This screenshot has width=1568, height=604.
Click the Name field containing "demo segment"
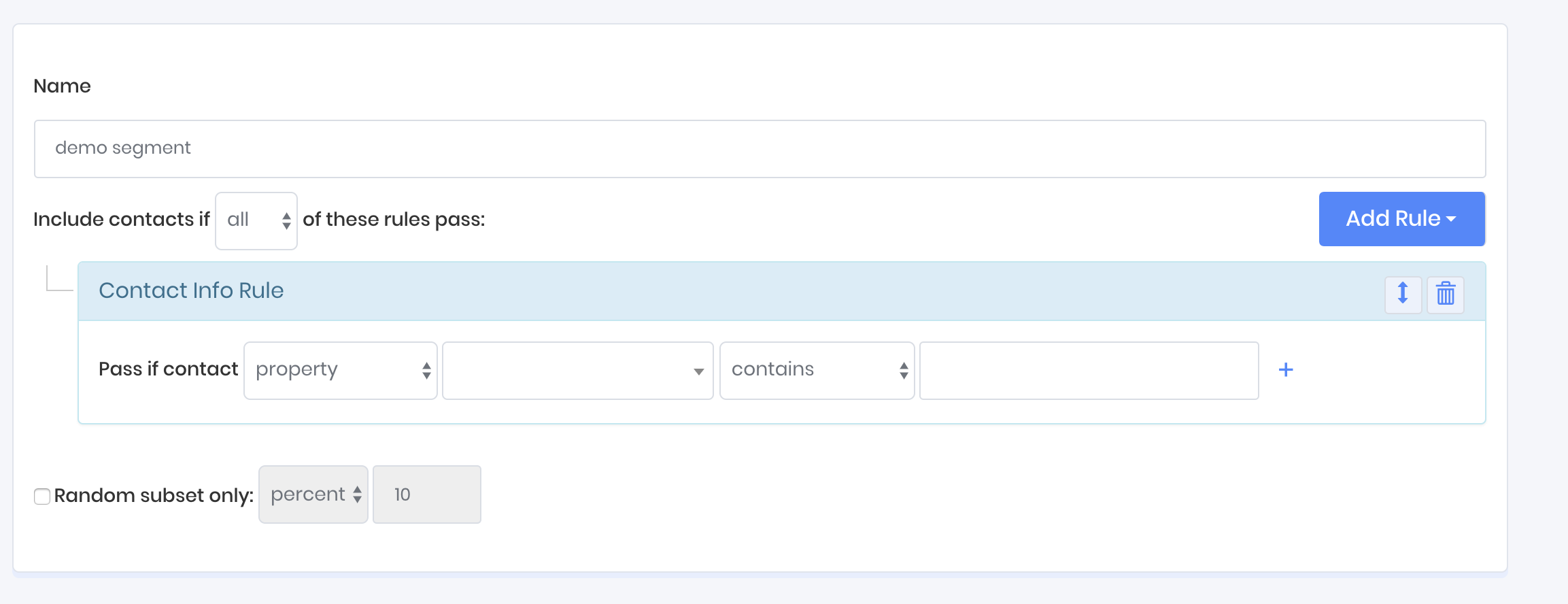[760, 149]
